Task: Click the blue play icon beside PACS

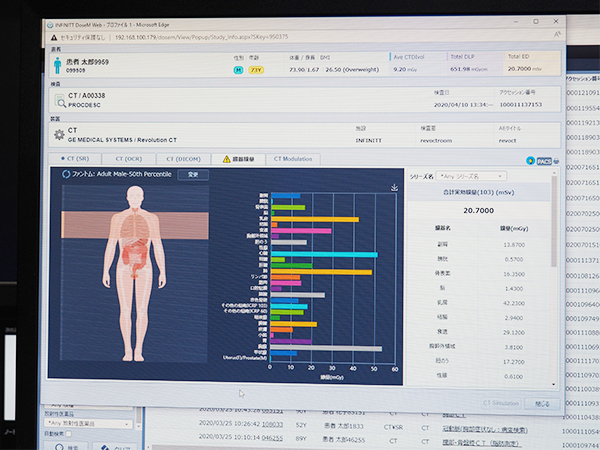Action: click(530, 160)
